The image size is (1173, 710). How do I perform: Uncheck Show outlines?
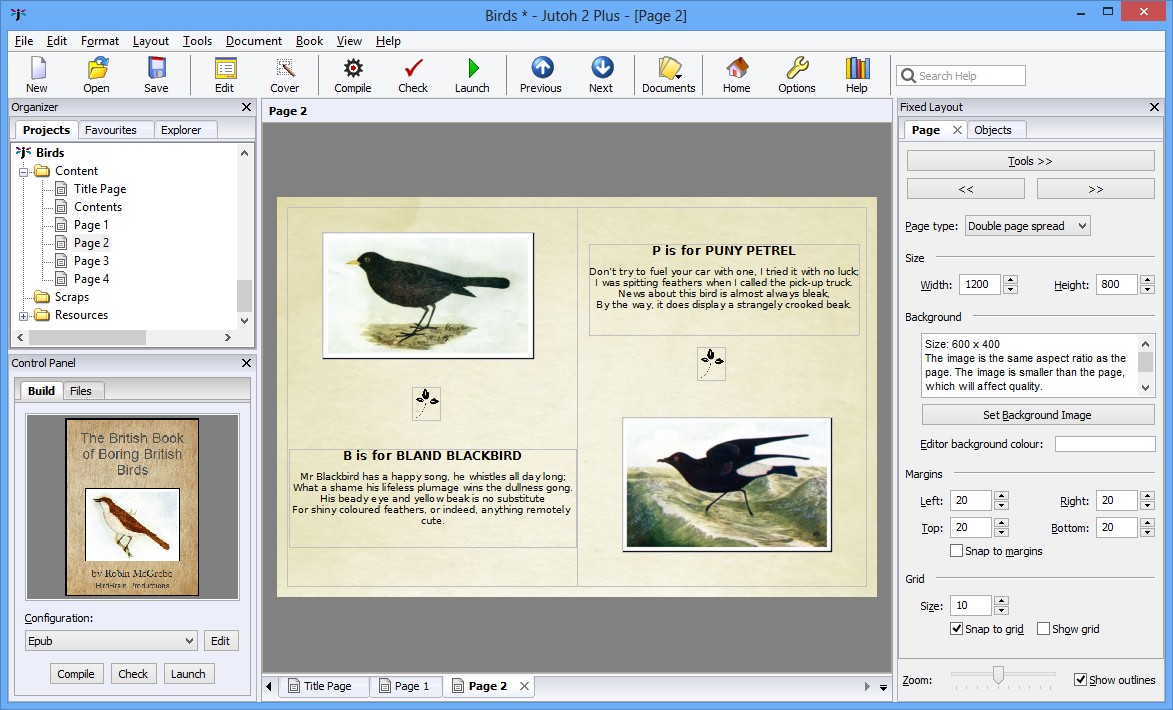pyautogui.click(x=1083, y=679)
